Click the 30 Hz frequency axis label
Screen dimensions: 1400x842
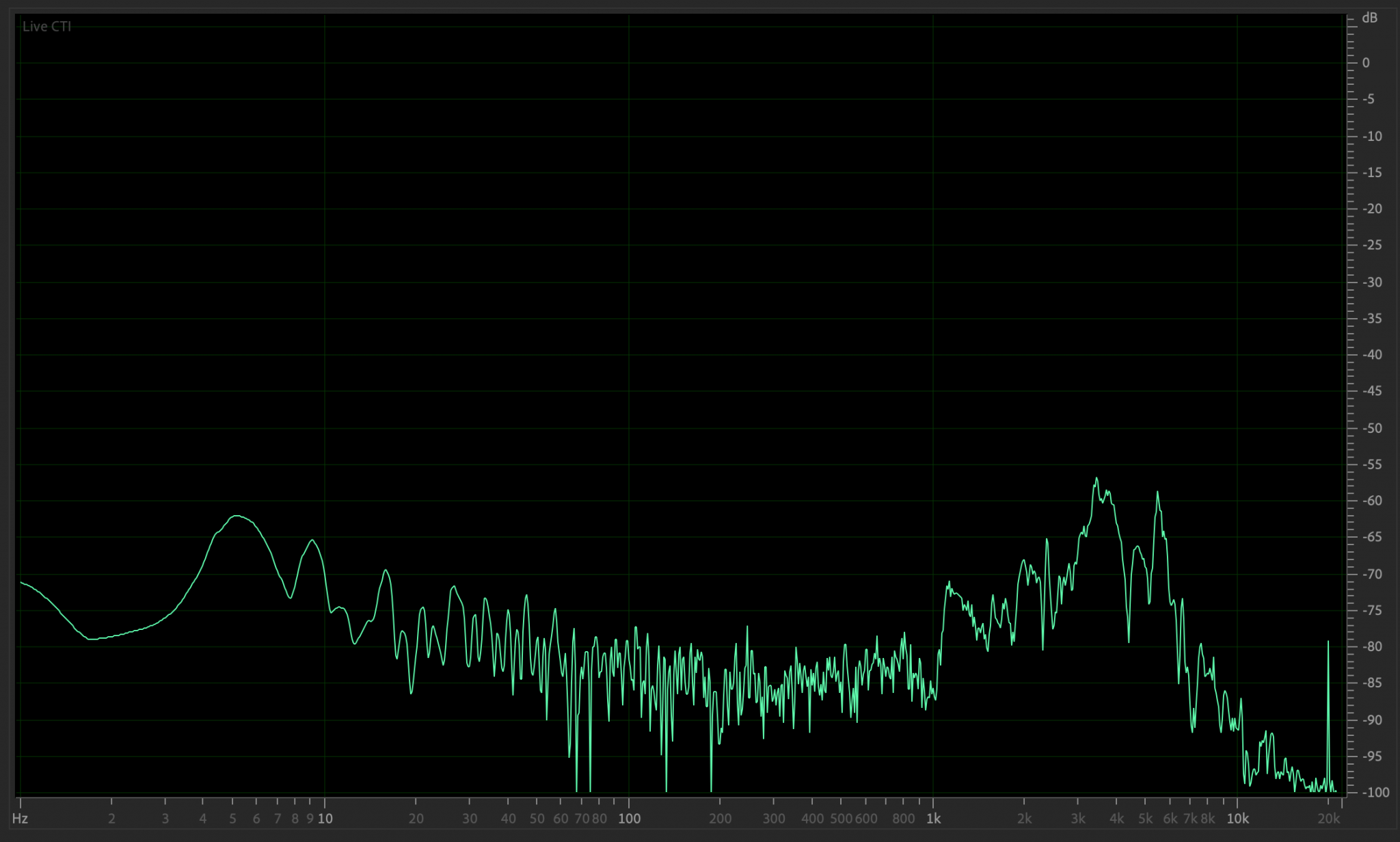pos(470,819)
